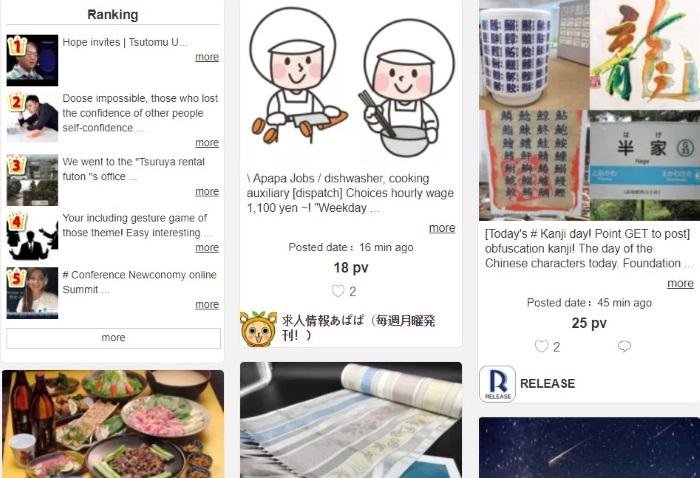Open the RELEASE logo icon

[497, 384]
